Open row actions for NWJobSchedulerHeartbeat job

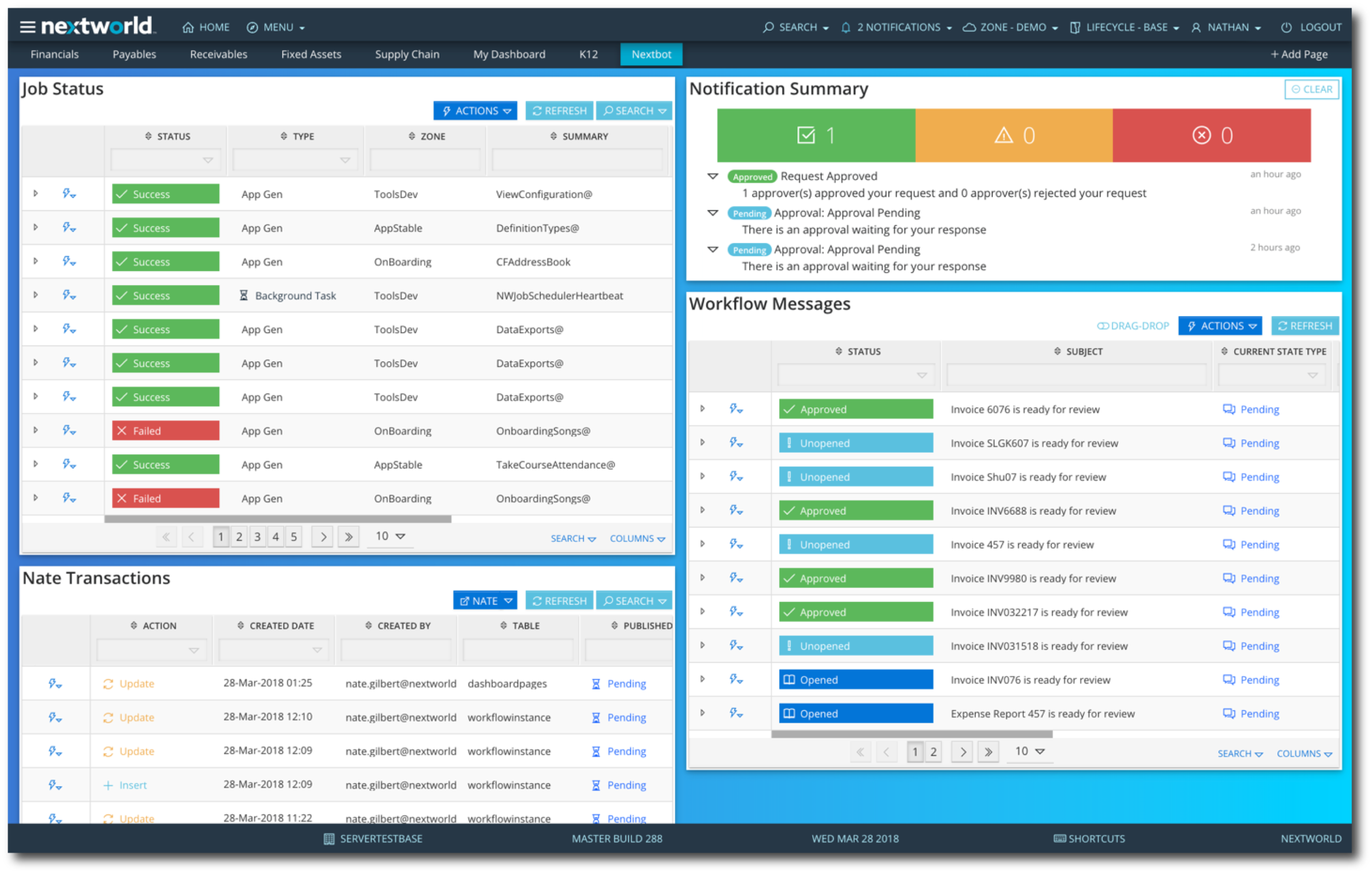69,295
